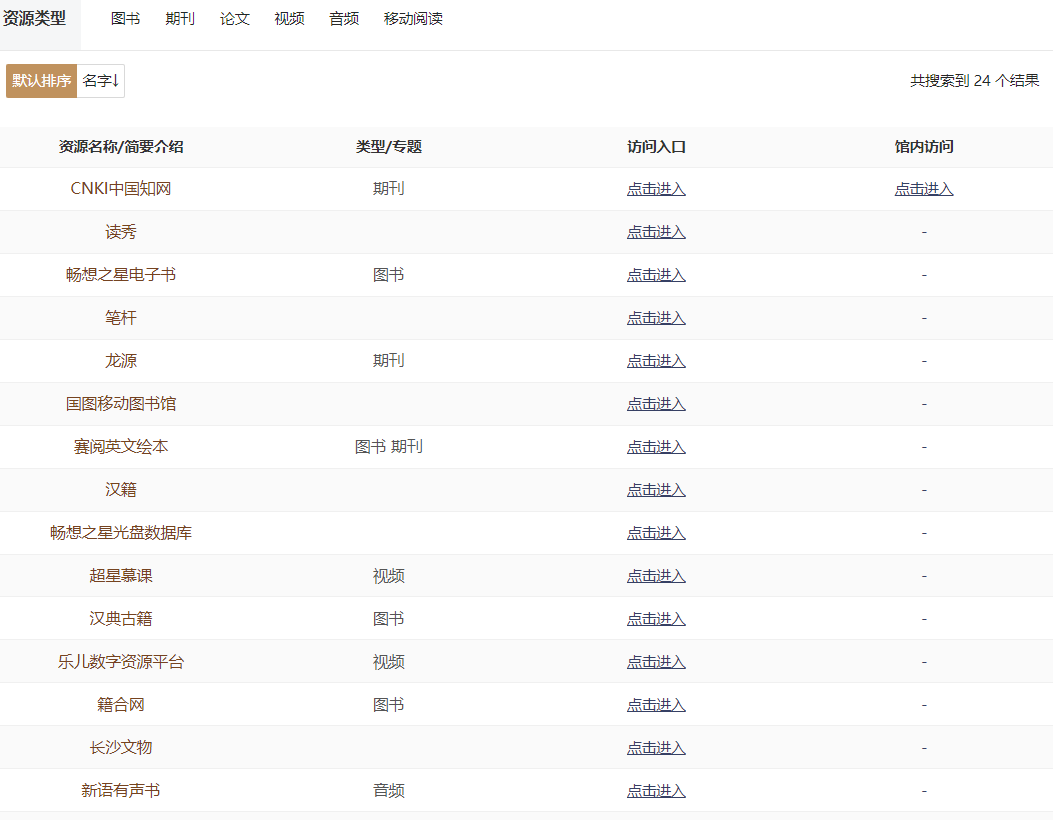Image resolution: width=1053 pixels, height=820 pixels.
Task: Click 点击进入 access link for 读秀
Action: (656, 232)
